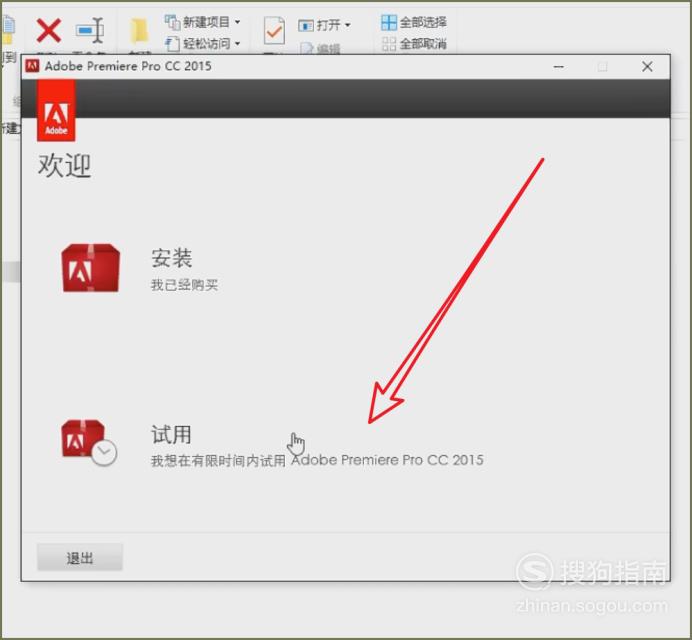Open the 新建项目 dropdown in Explorer
The width and height of the screenshot is (692, 640).
pyautogui.click(x=203, y=22)
